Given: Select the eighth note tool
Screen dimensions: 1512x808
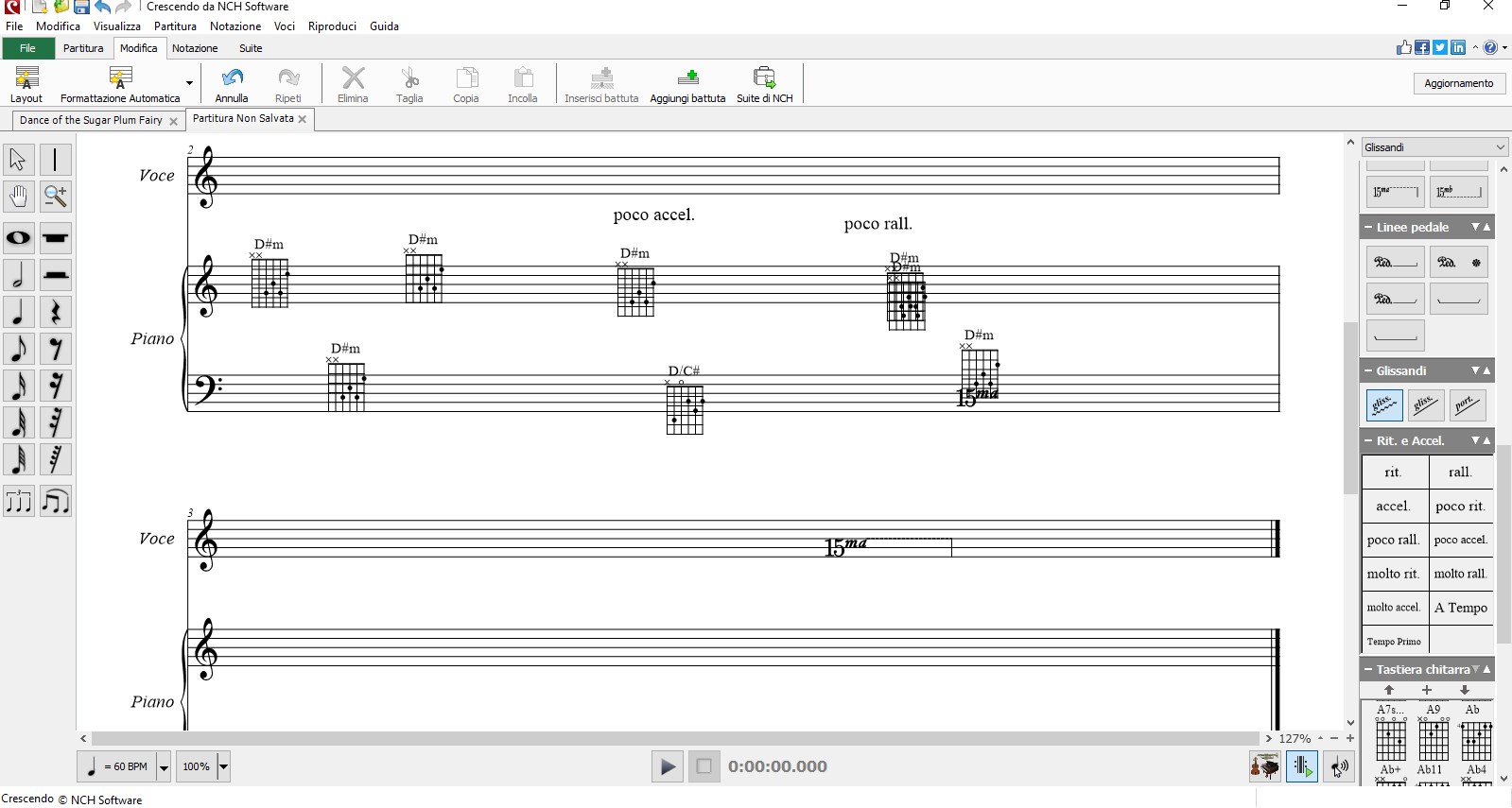Looking at the screenshot, I should (x=18, y=349).
